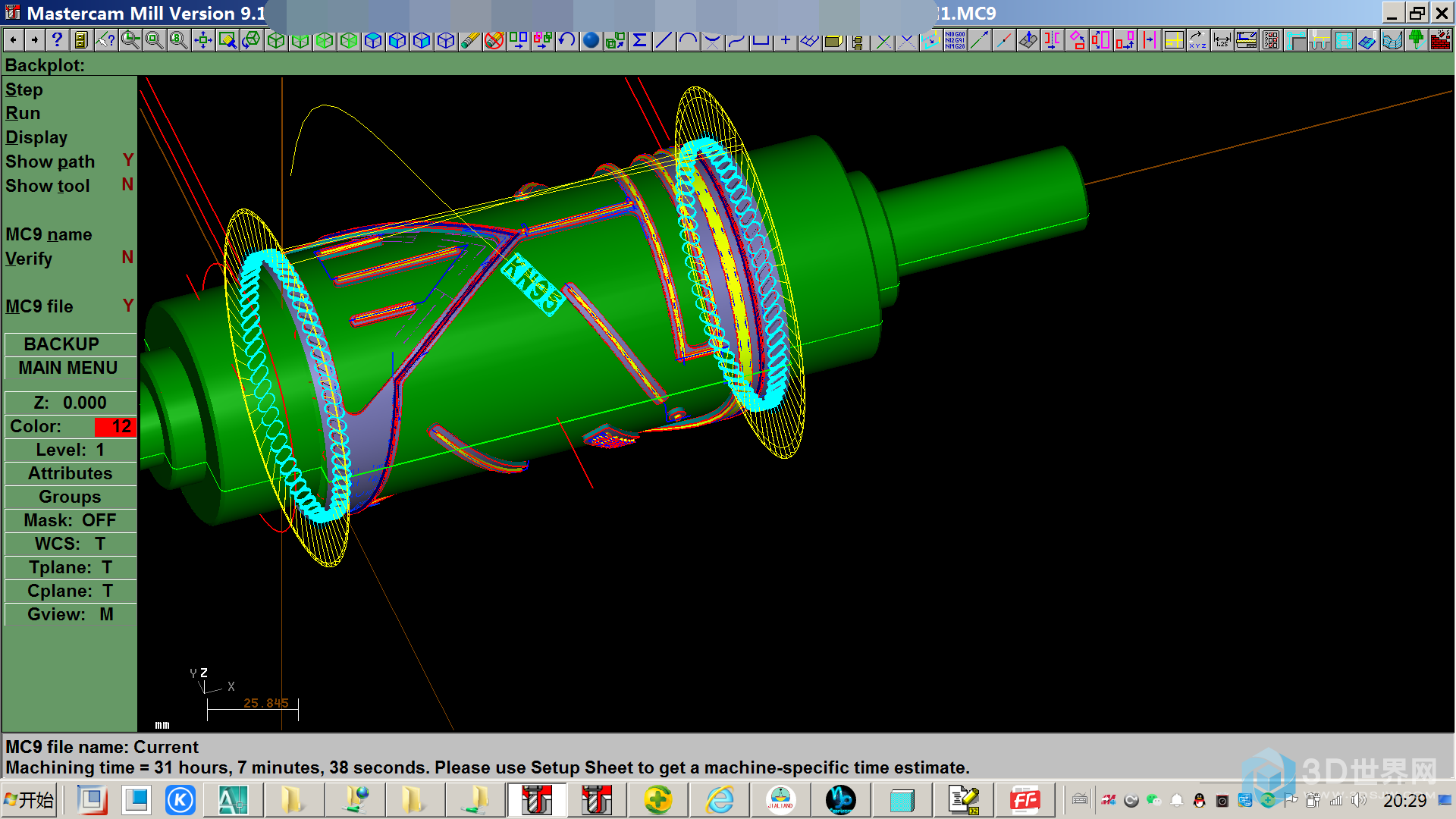This screenshot has width=1456, height=819.
Task: Click the undelete crossed eraser icon
Action: (x=494, y=40)
